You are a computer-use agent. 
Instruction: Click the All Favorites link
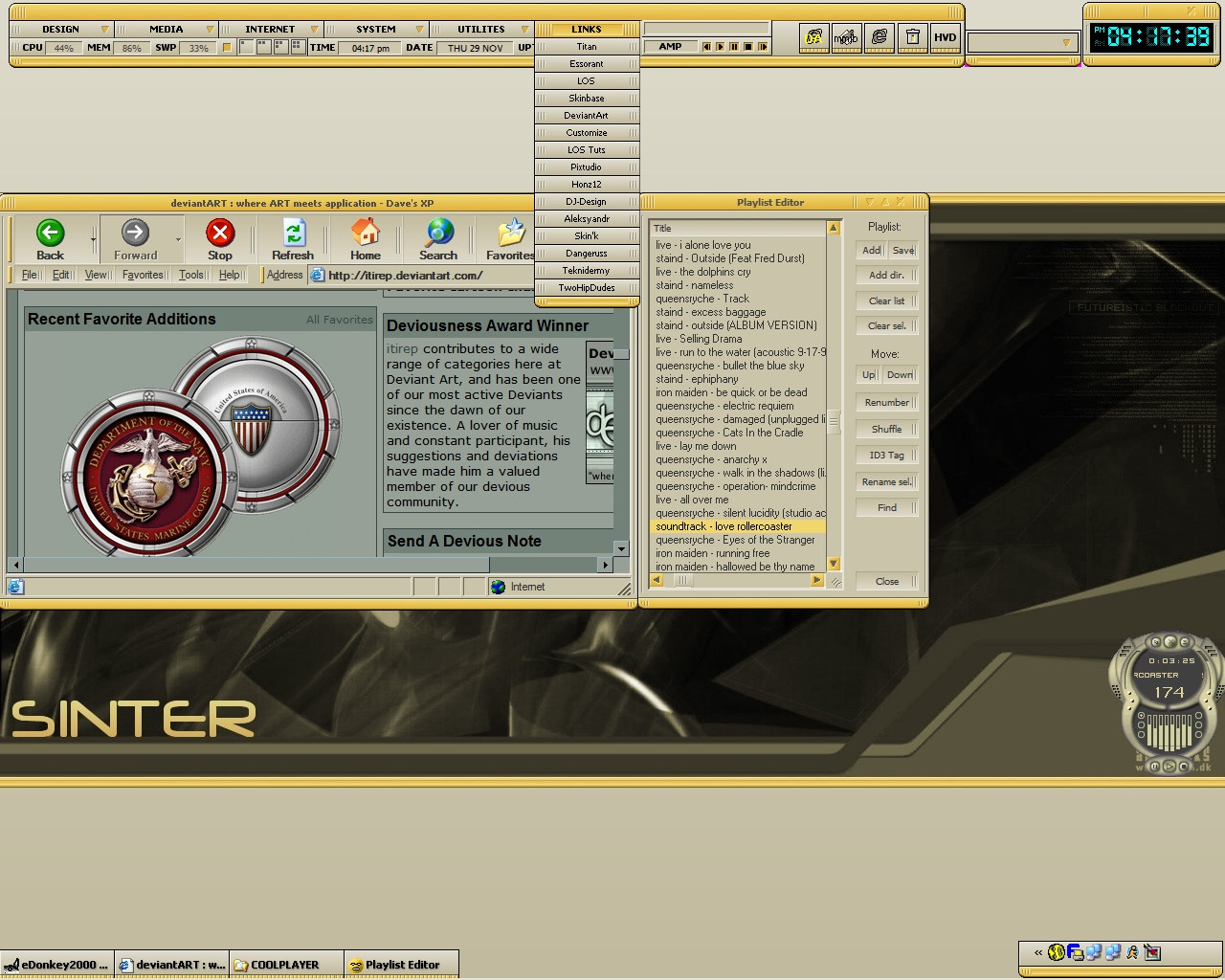pyautogui.click(x=340, y=320)
